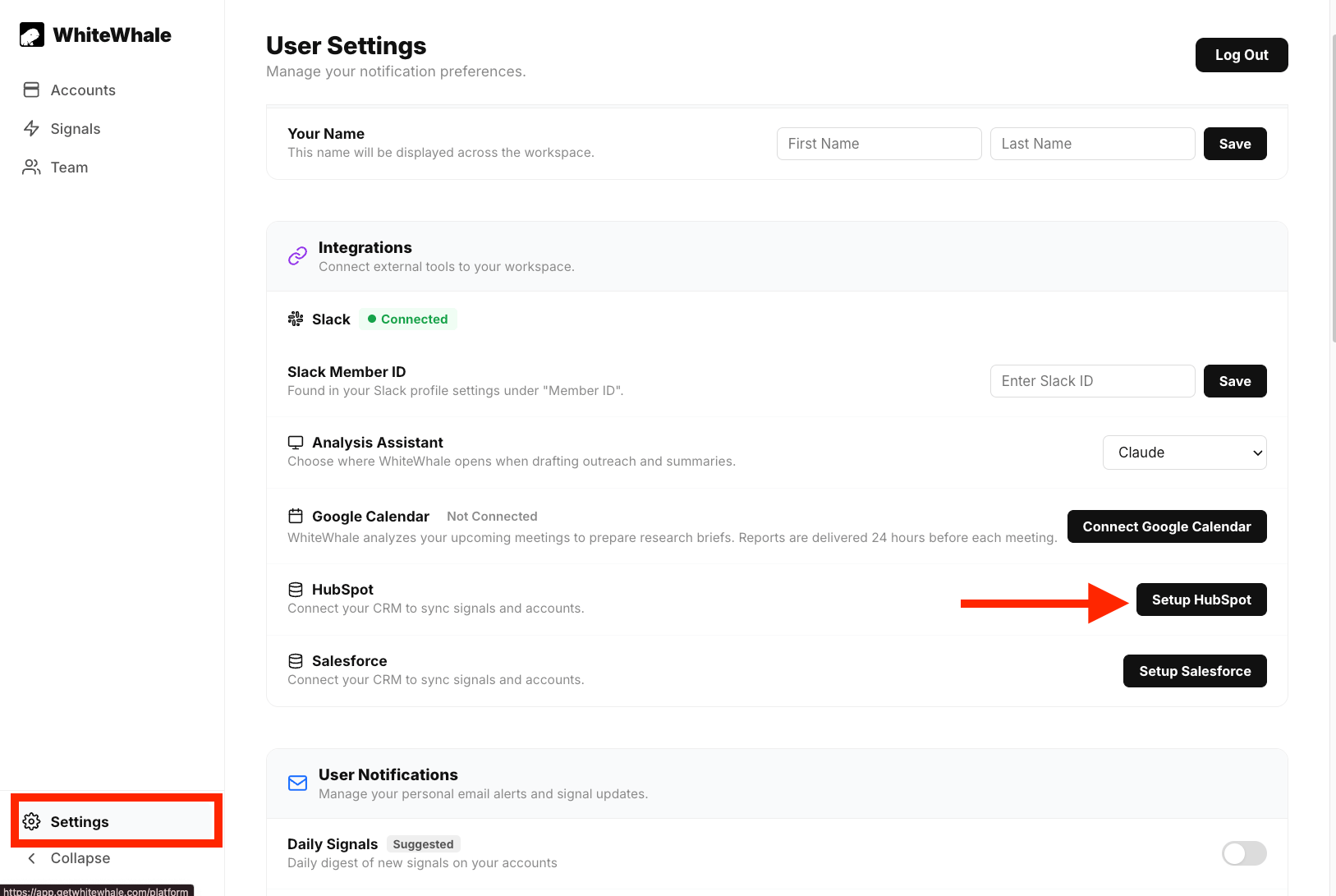Click the Slack Member ID label
The image size is (1336, 896).
(x=347, y=372)
